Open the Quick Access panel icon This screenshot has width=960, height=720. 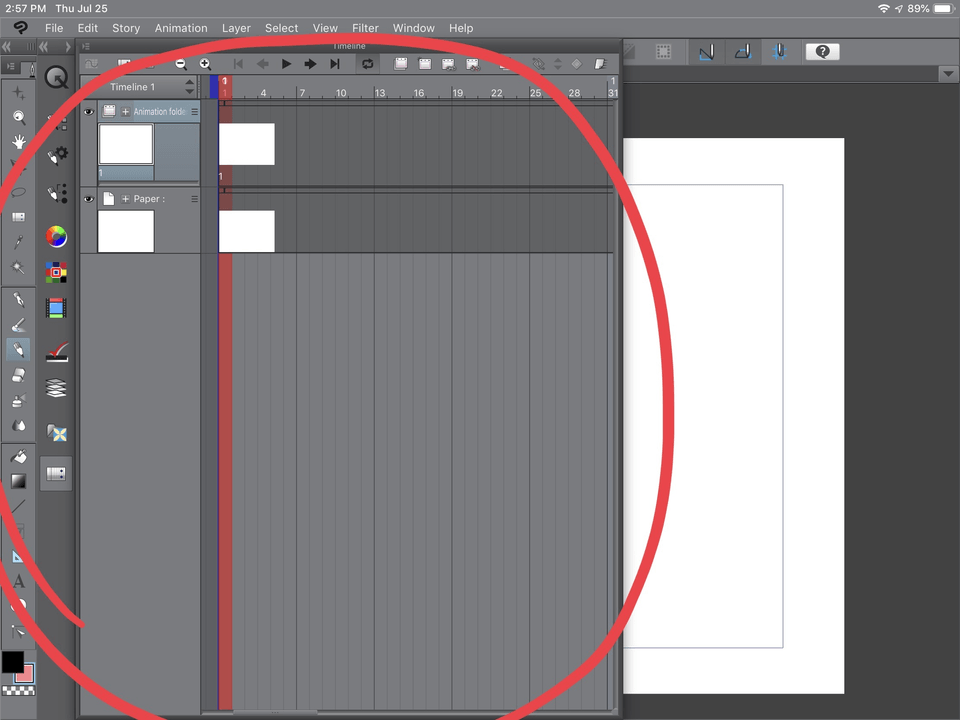(x=56, y=77)
